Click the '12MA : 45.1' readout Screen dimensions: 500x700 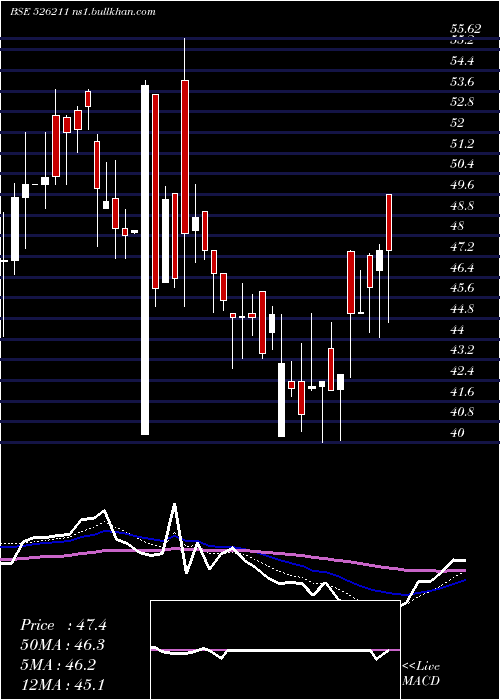[63, 684]
